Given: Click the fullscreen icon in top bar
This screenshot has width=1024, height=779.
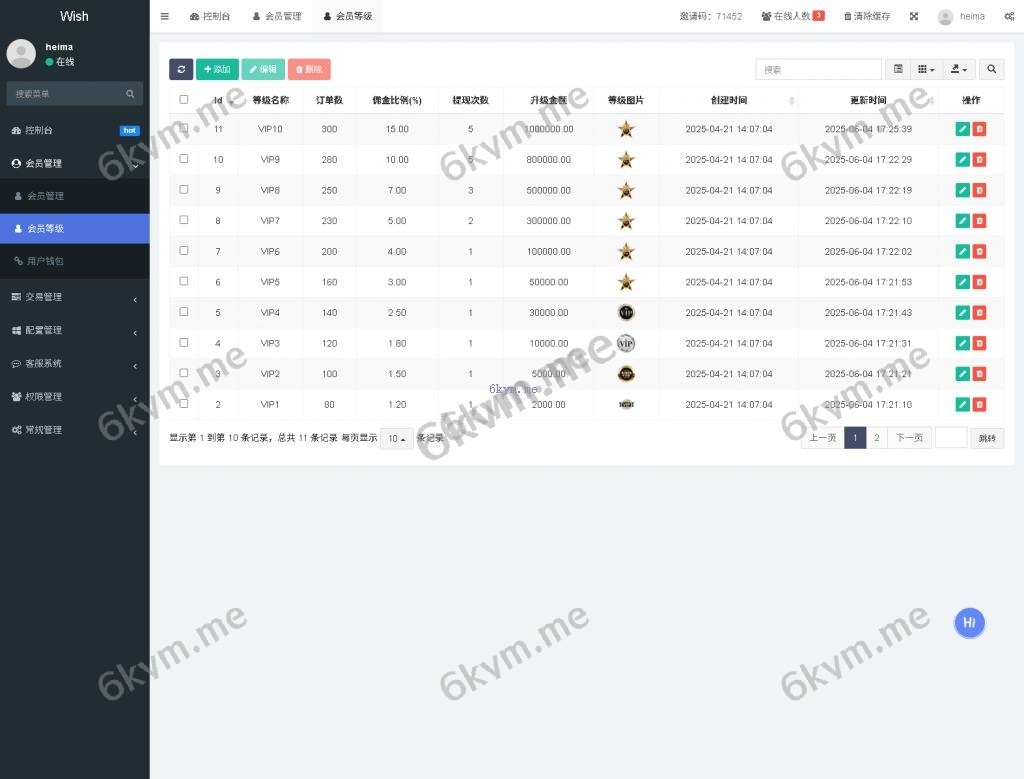Looking at the screenshot, I should tap(914, 16).
